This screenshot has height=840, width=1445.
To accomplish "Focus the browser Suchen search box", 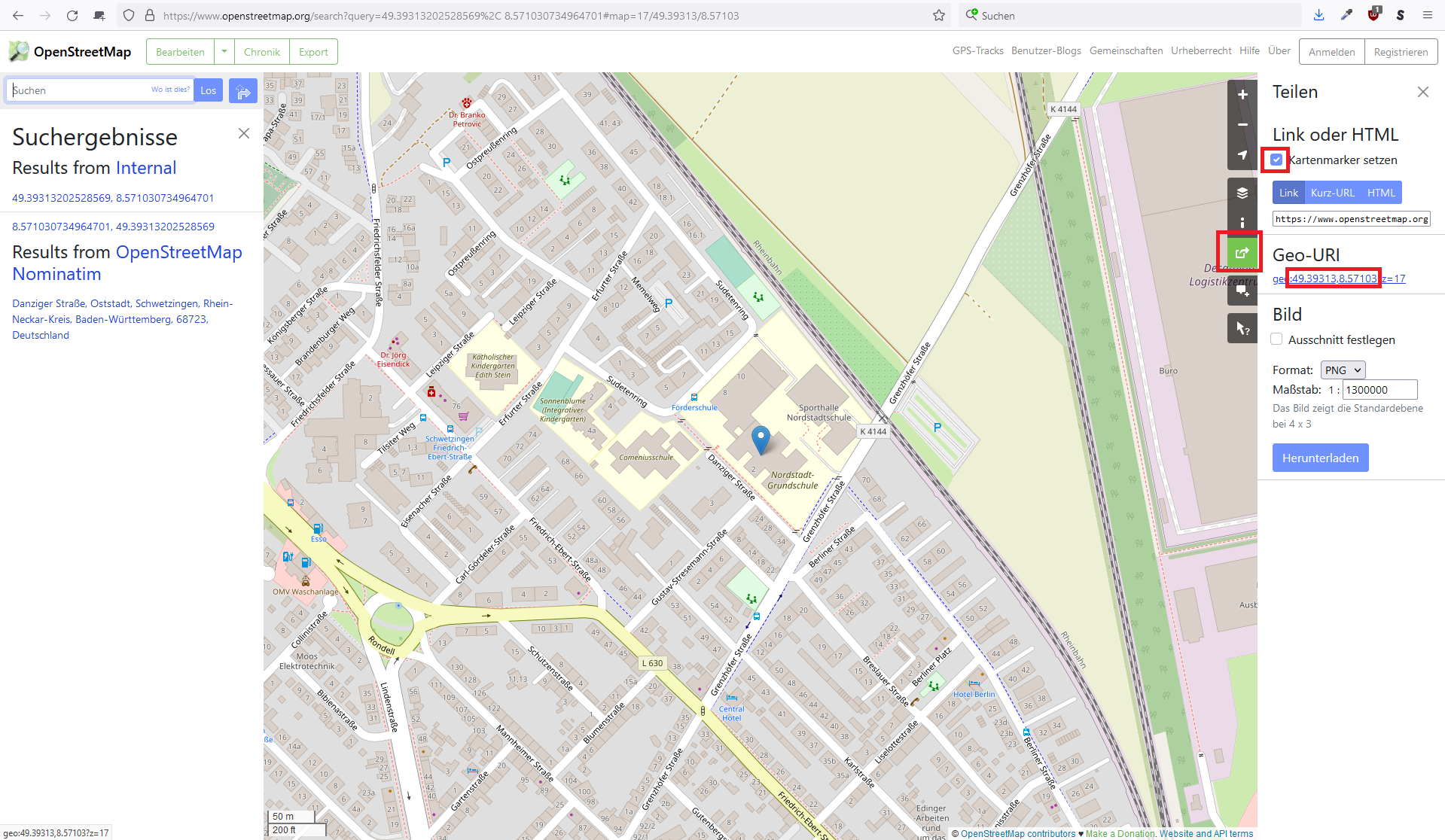I will [x=1129, y=15].
